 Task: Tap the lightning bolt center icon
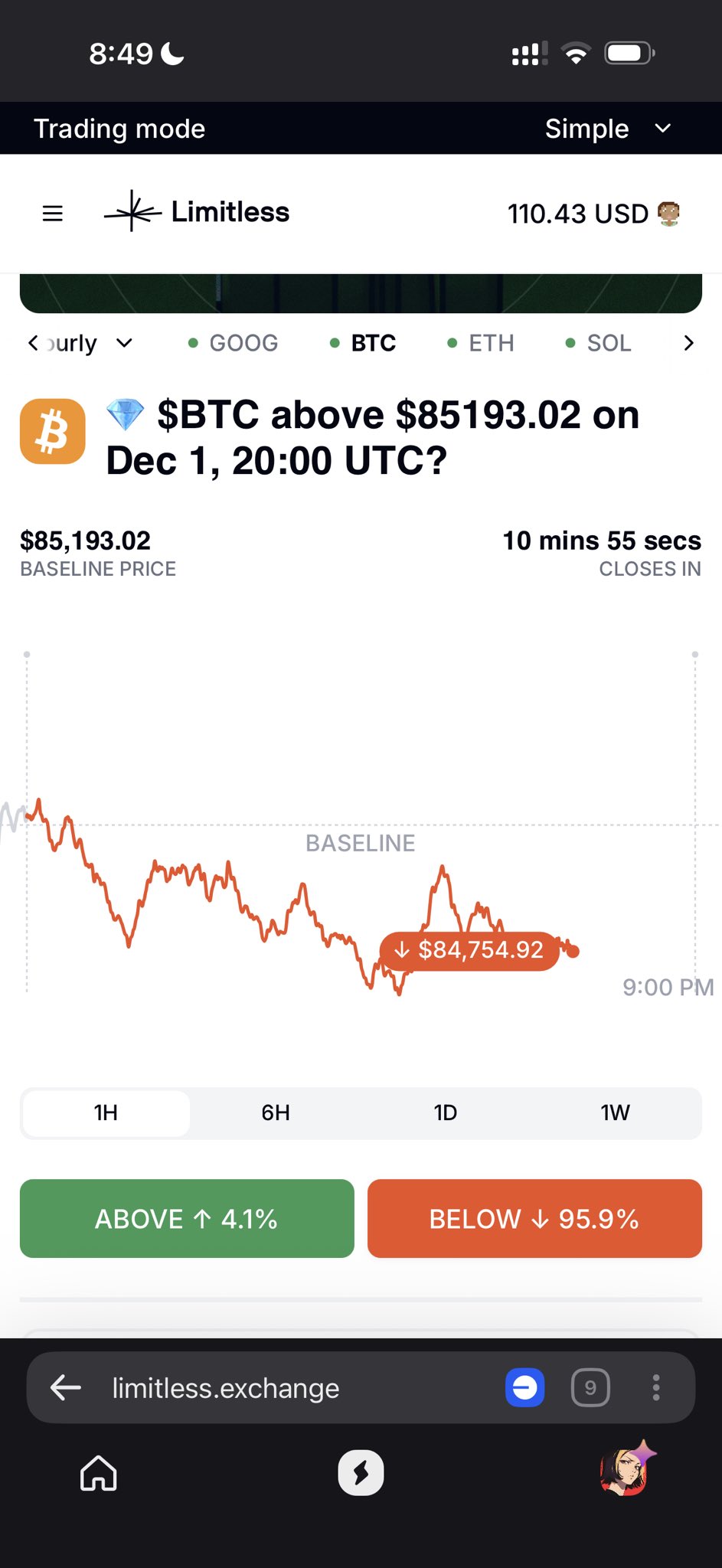[361, 1473]
